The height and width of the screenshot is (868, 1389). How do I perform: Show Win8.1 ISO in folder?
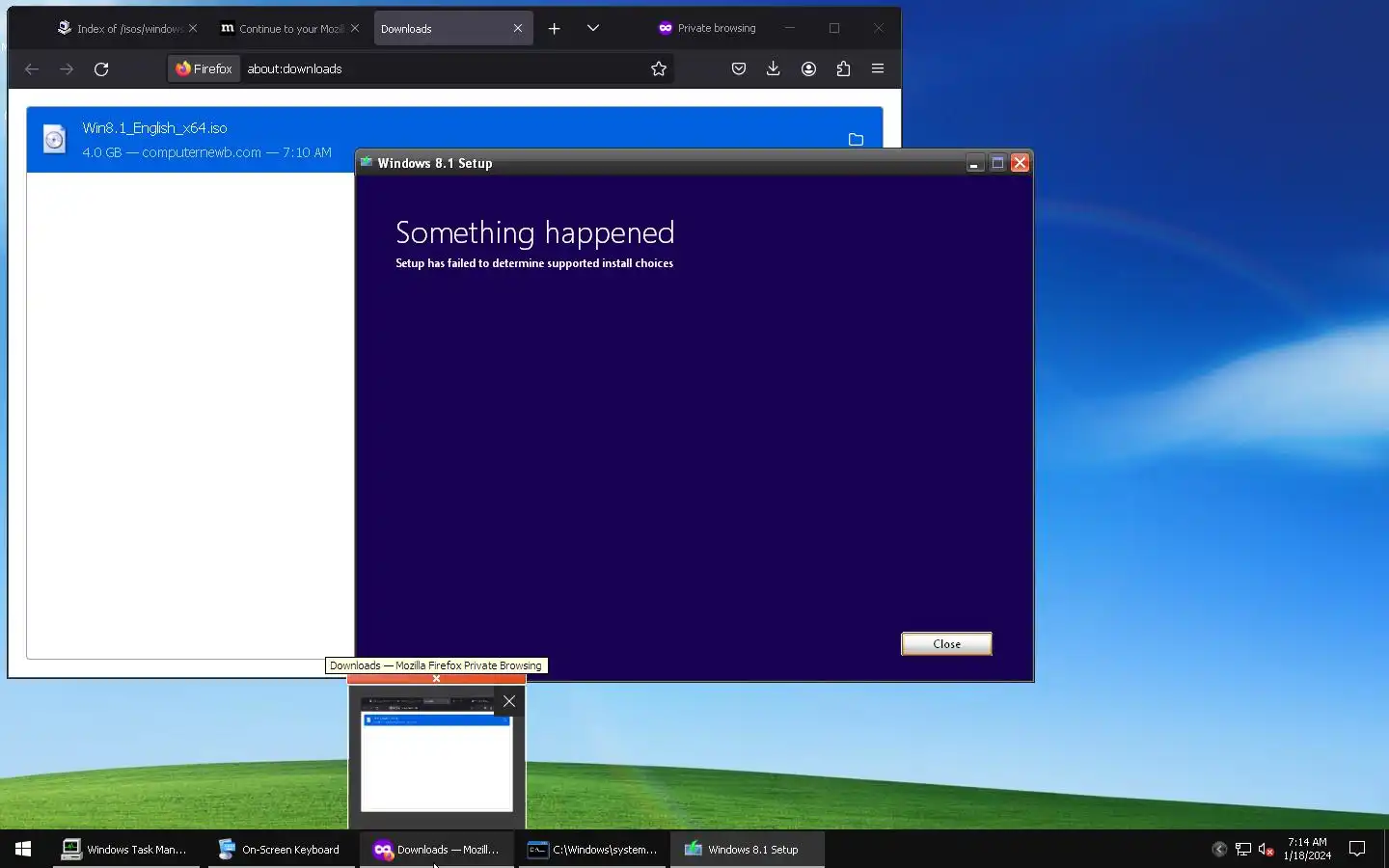pos(856,140)
